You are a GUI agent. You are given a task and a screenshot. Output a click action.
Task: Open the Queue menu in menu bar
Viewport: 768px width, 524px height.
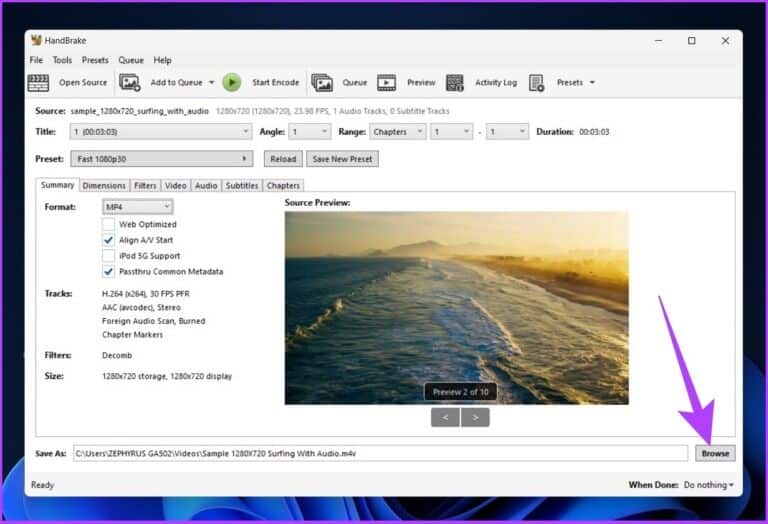(x=131, y=60)
